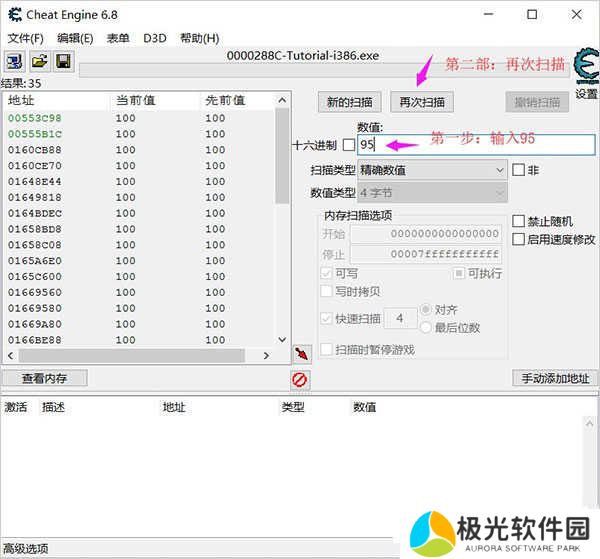This screenshot has width=600, height=559.
Task: Select address 01649818 row
Action: click(x=139, y=197)
